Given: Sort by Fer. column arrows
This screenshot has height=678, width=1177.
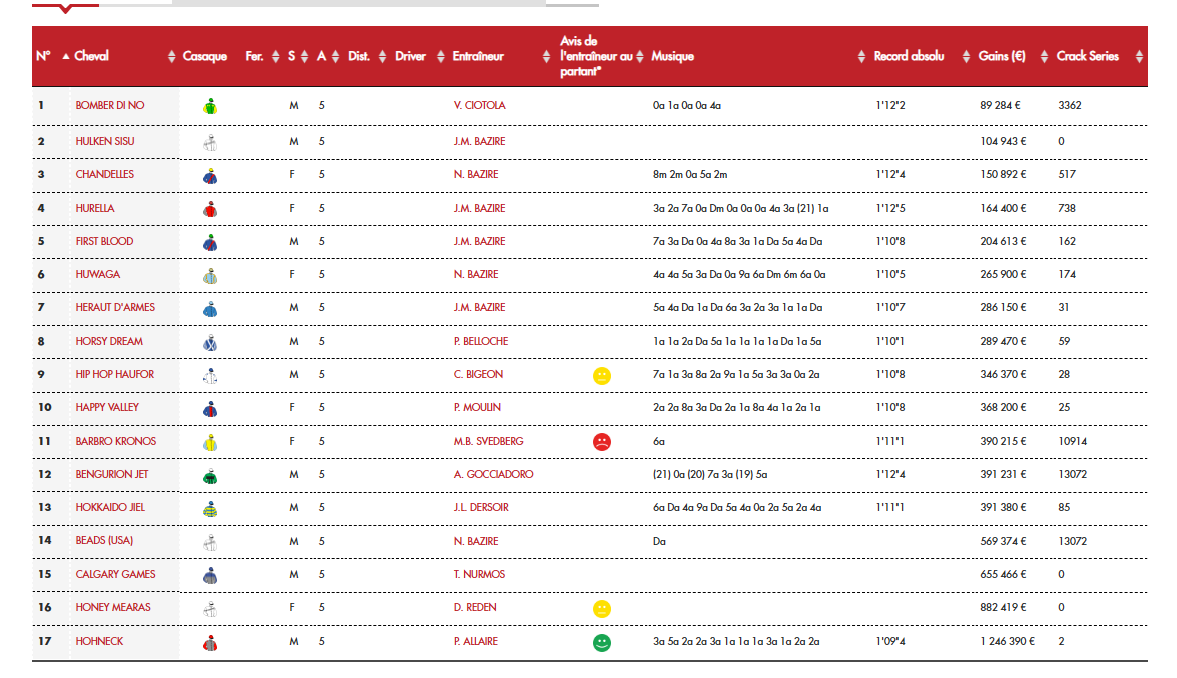Looking at the screenshot, I should [x=275, y=56].
